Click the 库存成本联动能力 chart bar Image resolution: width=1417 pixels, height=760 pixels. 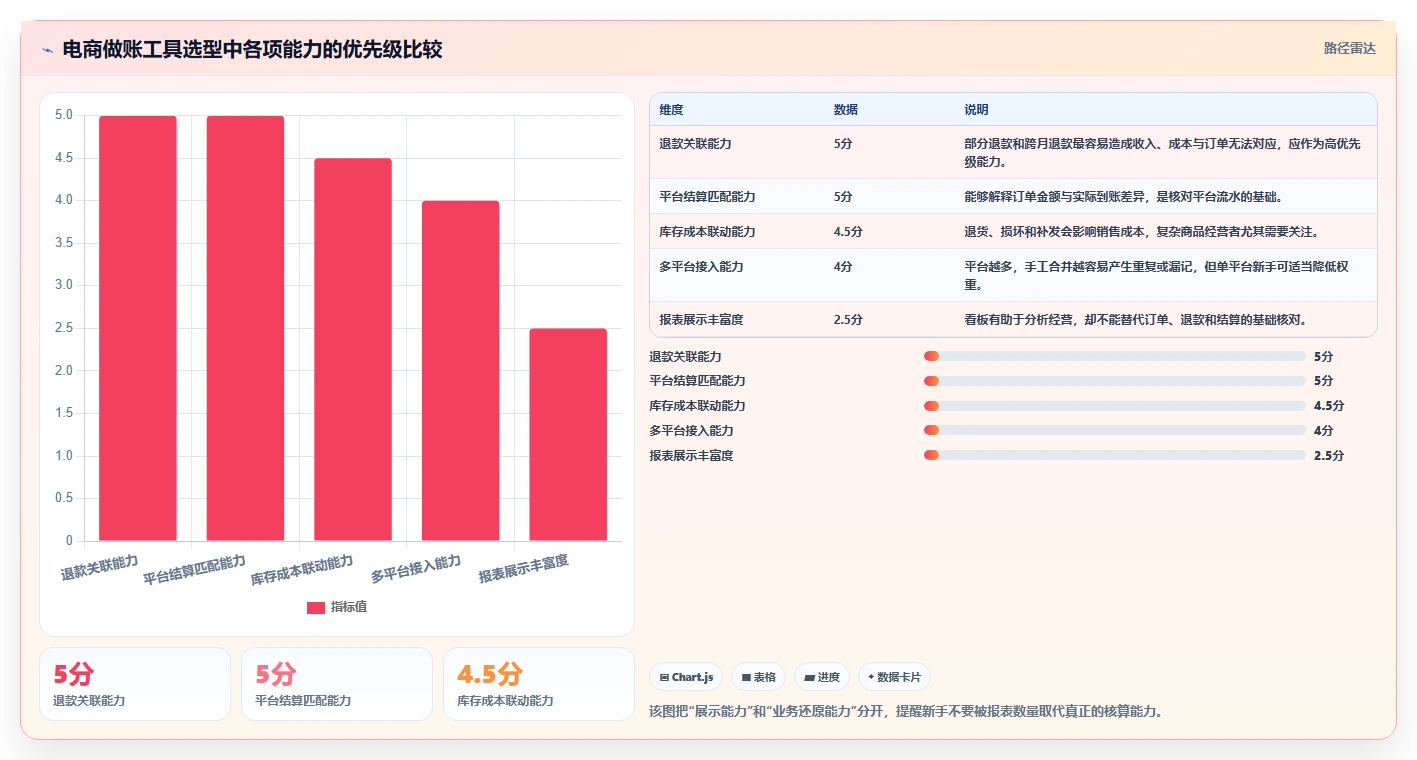coord(353,350)
